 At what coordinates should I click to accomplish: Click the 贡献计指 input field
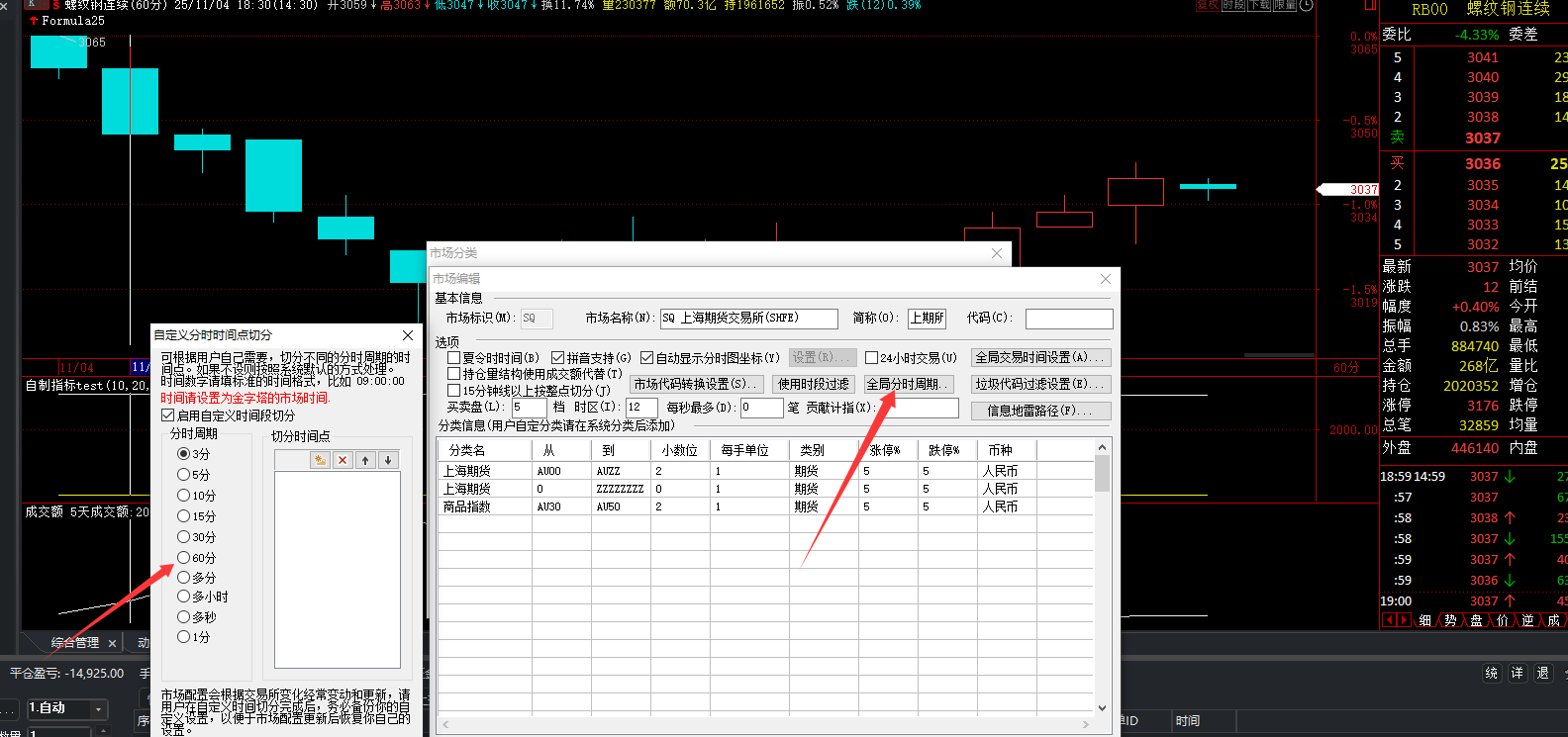pos(918,408)
